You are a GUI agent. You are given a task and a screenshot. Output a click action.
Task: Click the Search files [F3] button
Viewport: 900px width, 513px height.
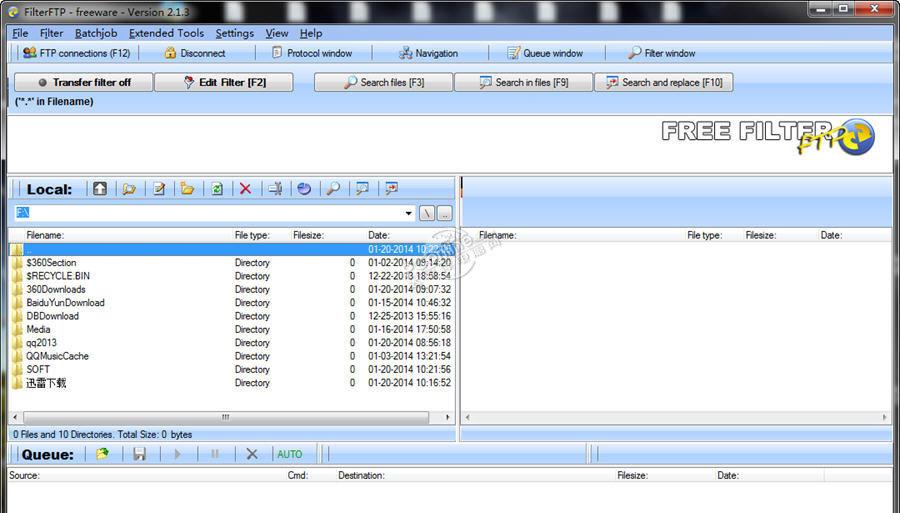click(383, 82)
